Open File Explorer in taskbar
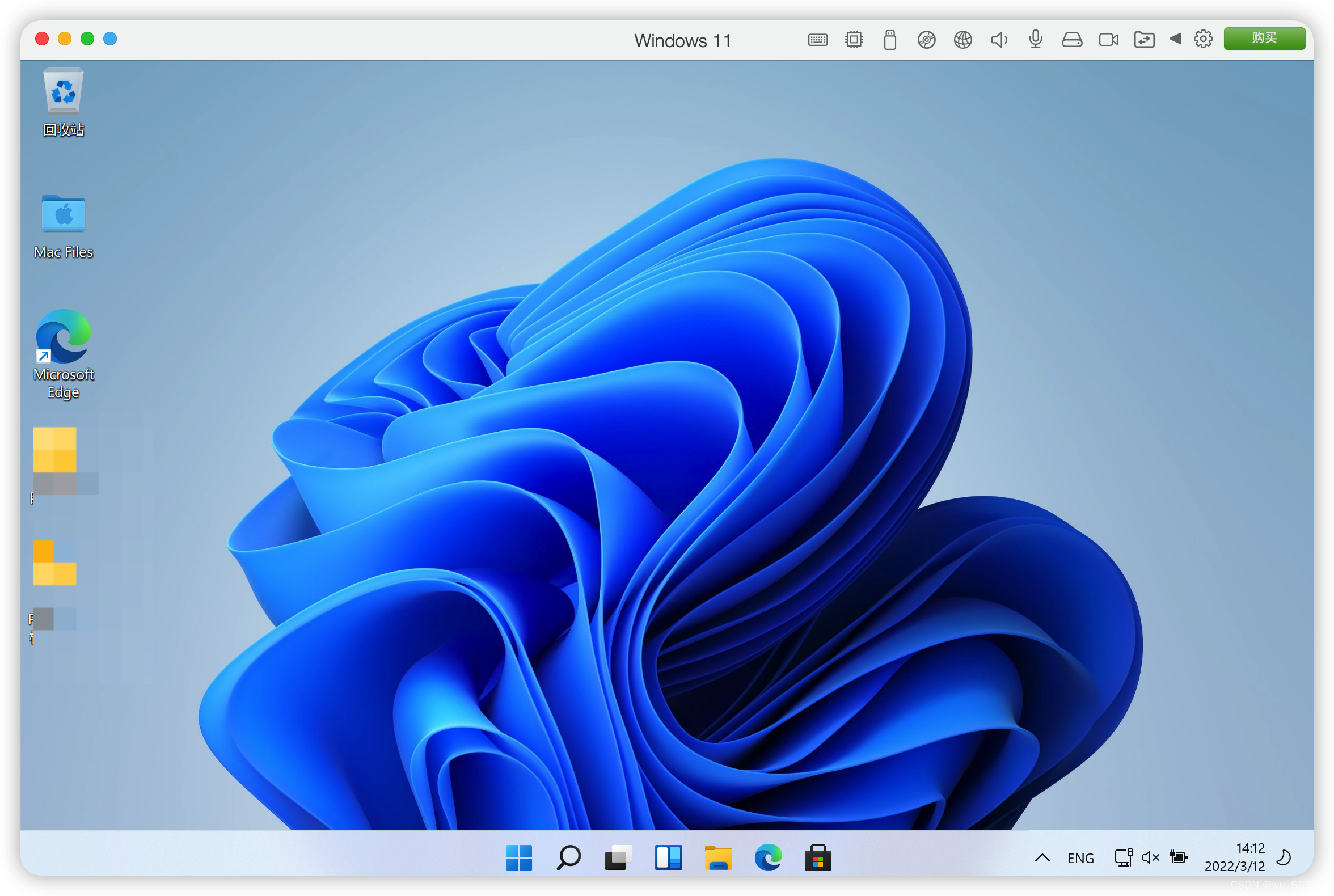The image size is (1334, 896). [718, 857]
